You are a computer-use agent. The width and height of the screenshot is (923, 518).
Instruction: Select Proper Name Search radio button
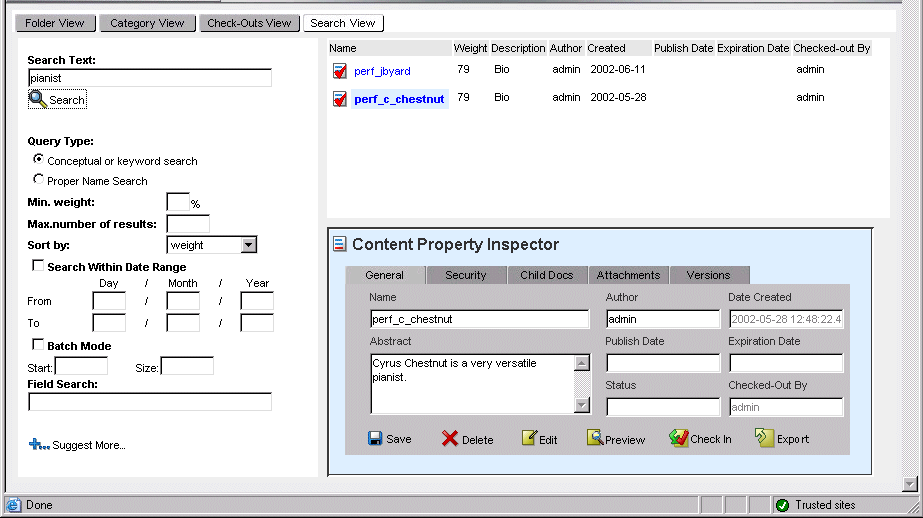click(38, 179)
